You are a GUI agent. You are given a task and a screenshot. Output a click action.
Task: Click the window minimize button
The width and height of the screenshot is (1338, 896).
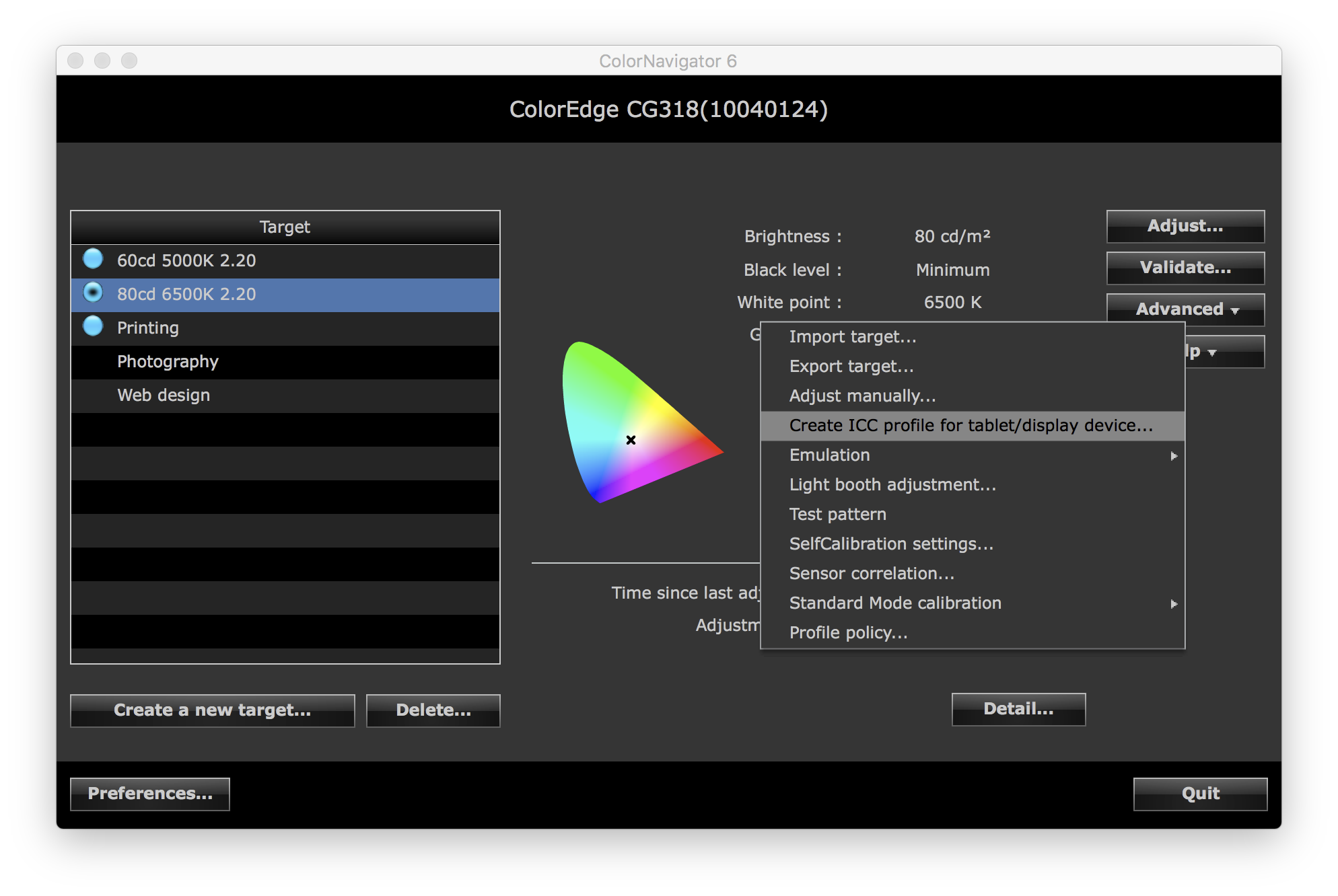coord(102,61)
